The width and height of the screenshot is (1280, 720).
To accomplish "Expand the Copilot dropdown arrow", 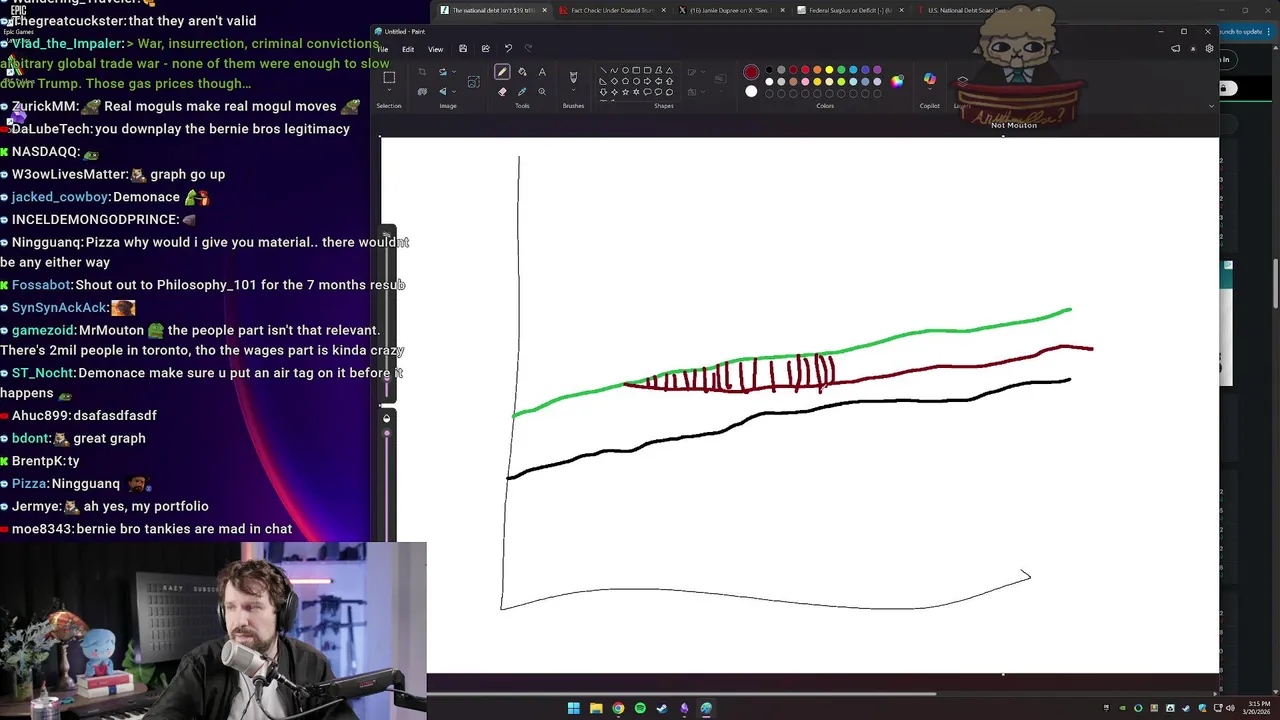I will pyautogui.click(x=930, y=89).
